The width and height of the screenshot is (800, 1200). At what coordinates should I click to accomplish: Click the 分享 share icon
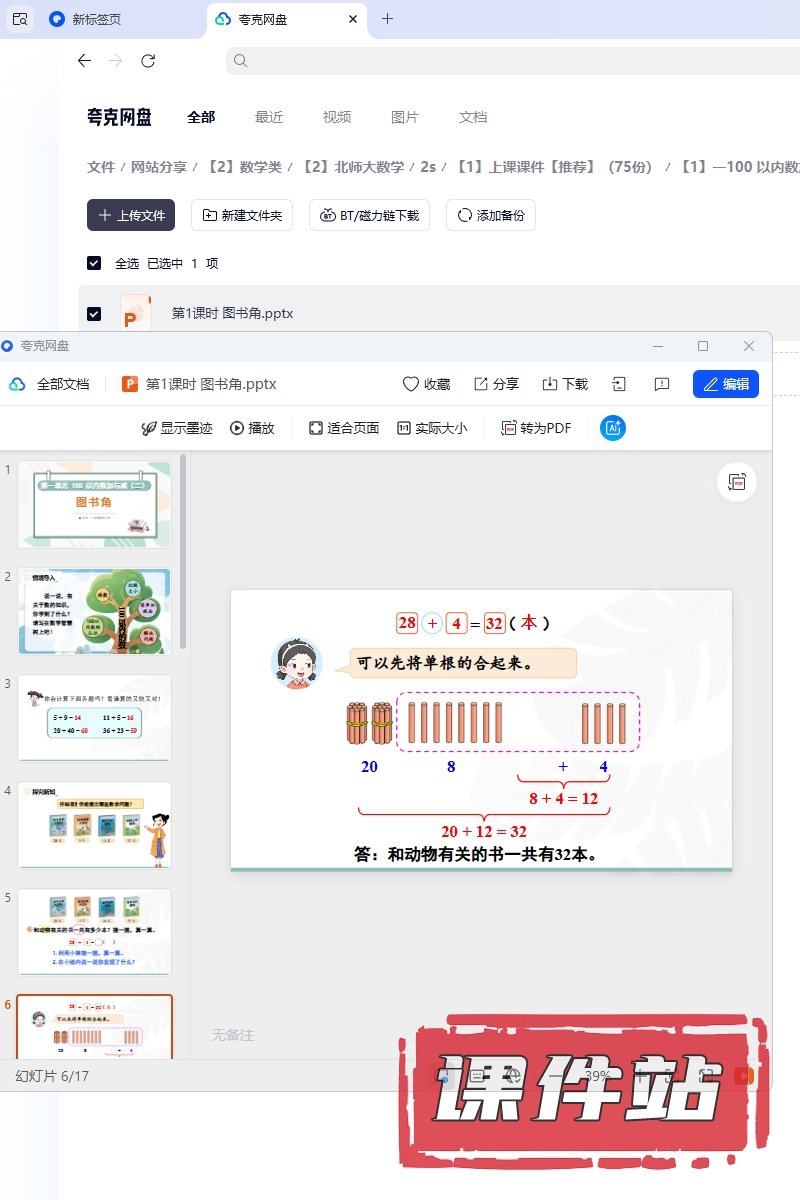[481, 384]
